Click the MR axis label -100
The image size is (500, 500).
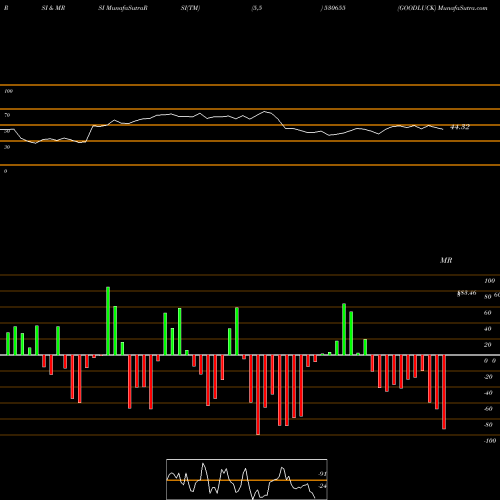[489, 441]
